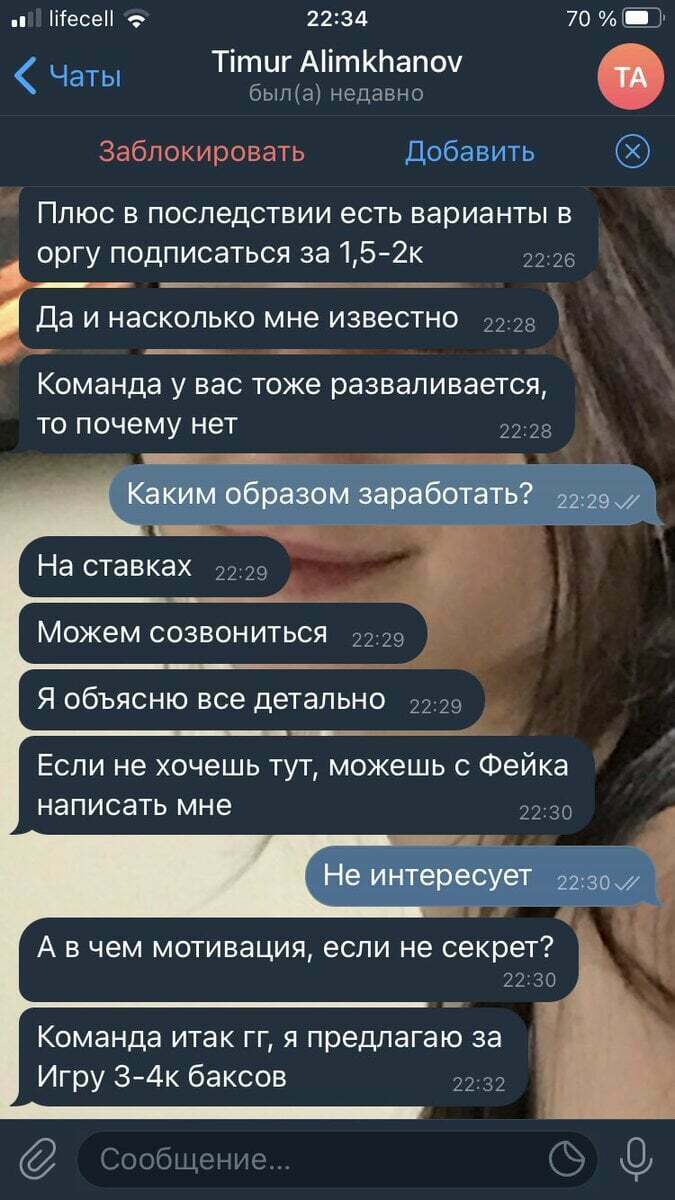Open the sticker panel icon in message field
The height and width of the screenshot is (1200, 675).
567,1159
